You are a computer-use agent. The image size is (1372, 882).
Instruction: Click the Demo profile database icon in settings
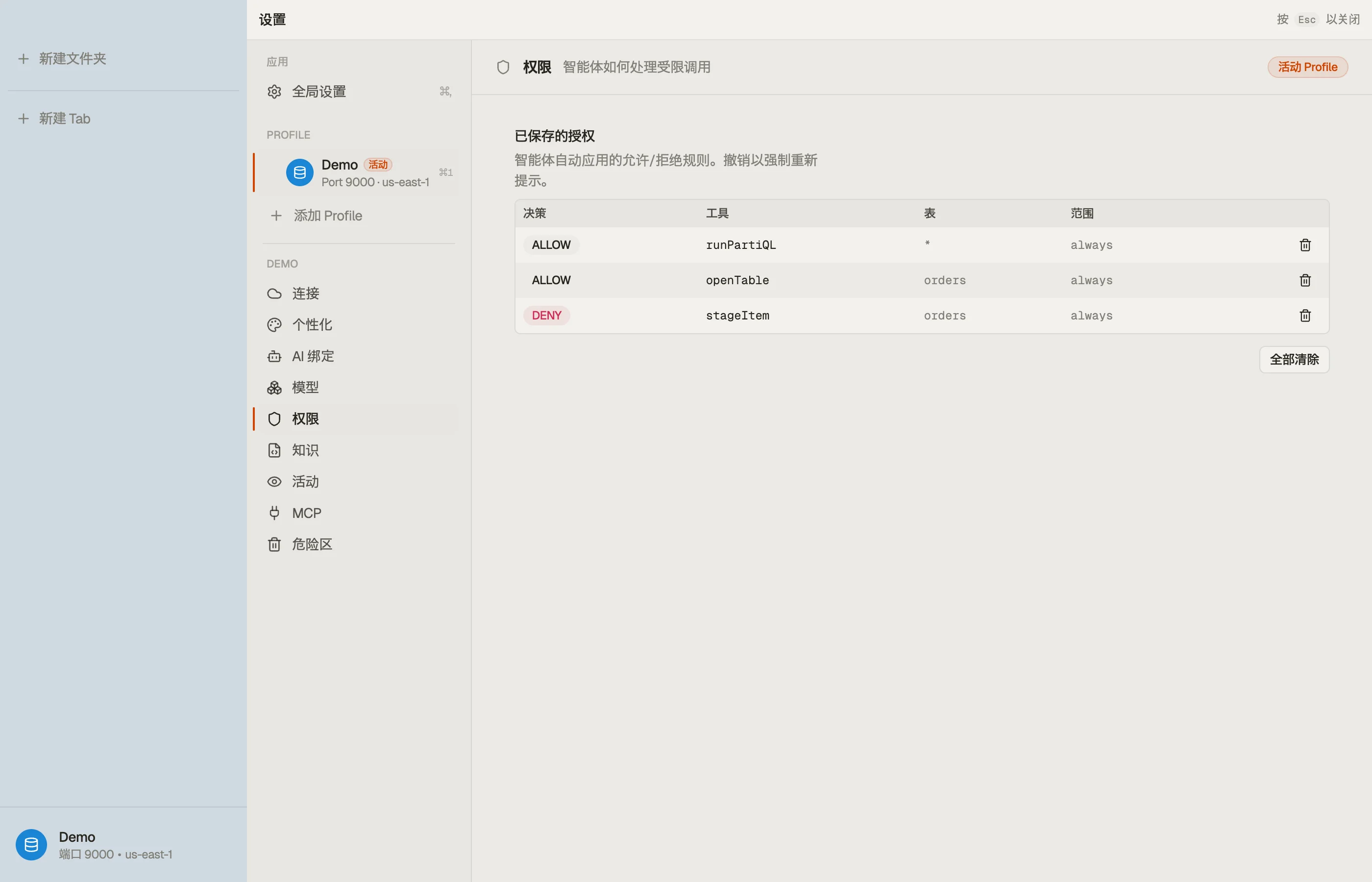coord(299,172)
